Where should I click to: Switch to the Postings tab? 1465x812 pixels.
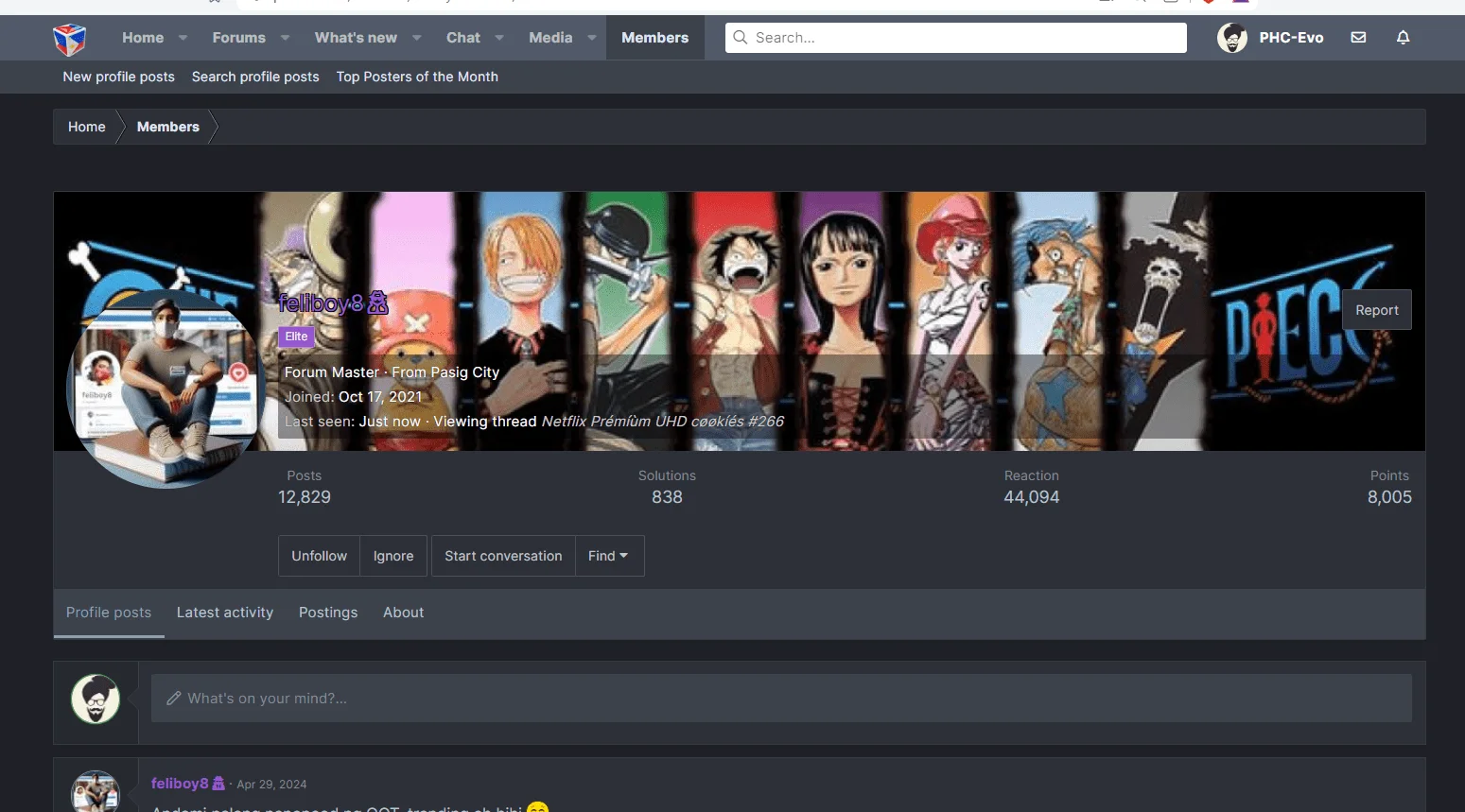(x=328, y=613)
